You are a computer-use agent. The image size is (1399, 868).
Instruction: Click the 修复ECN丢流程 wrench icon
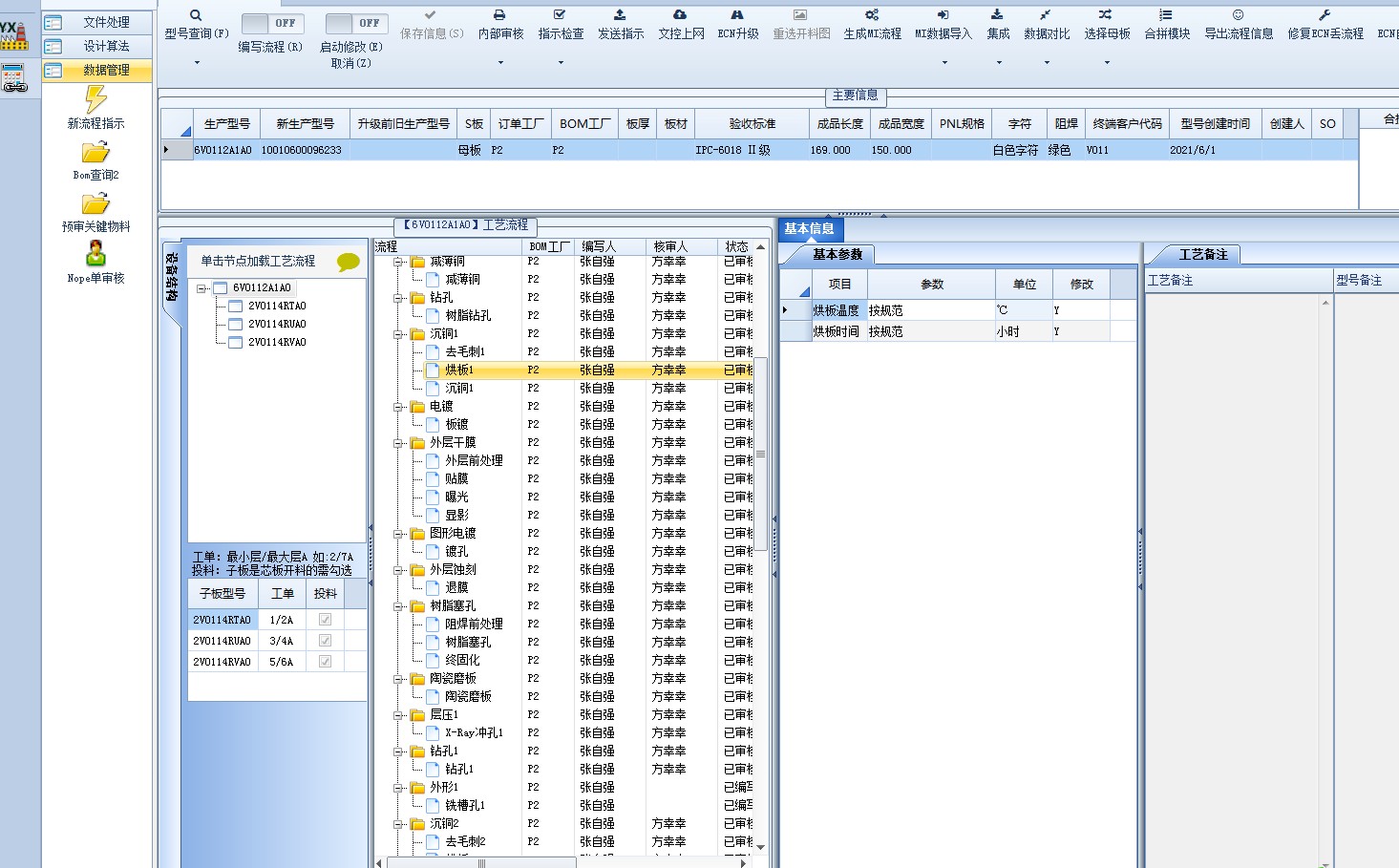[1324, 15]
